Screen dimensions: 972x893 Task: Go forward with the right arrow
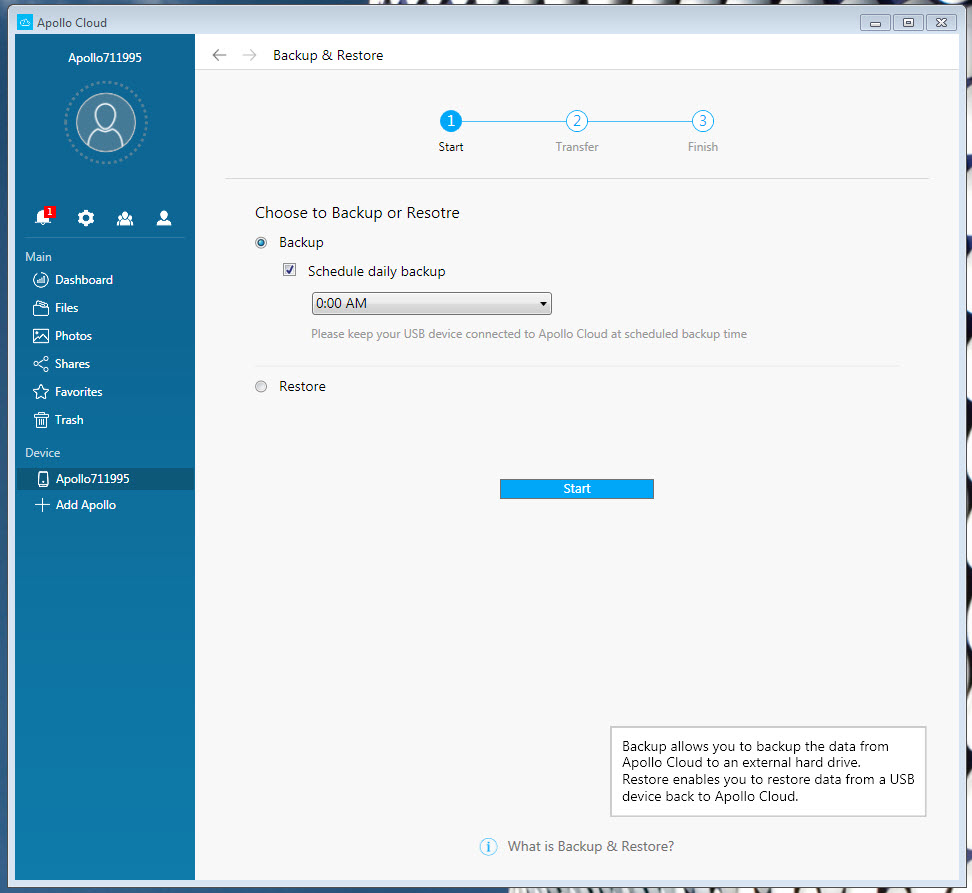tap(249, 55)
